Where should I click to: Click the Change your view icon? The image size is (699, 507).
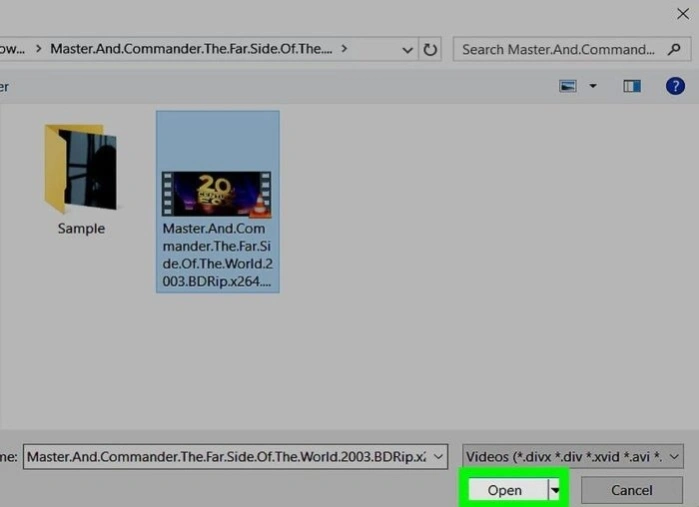coord(568,86)
